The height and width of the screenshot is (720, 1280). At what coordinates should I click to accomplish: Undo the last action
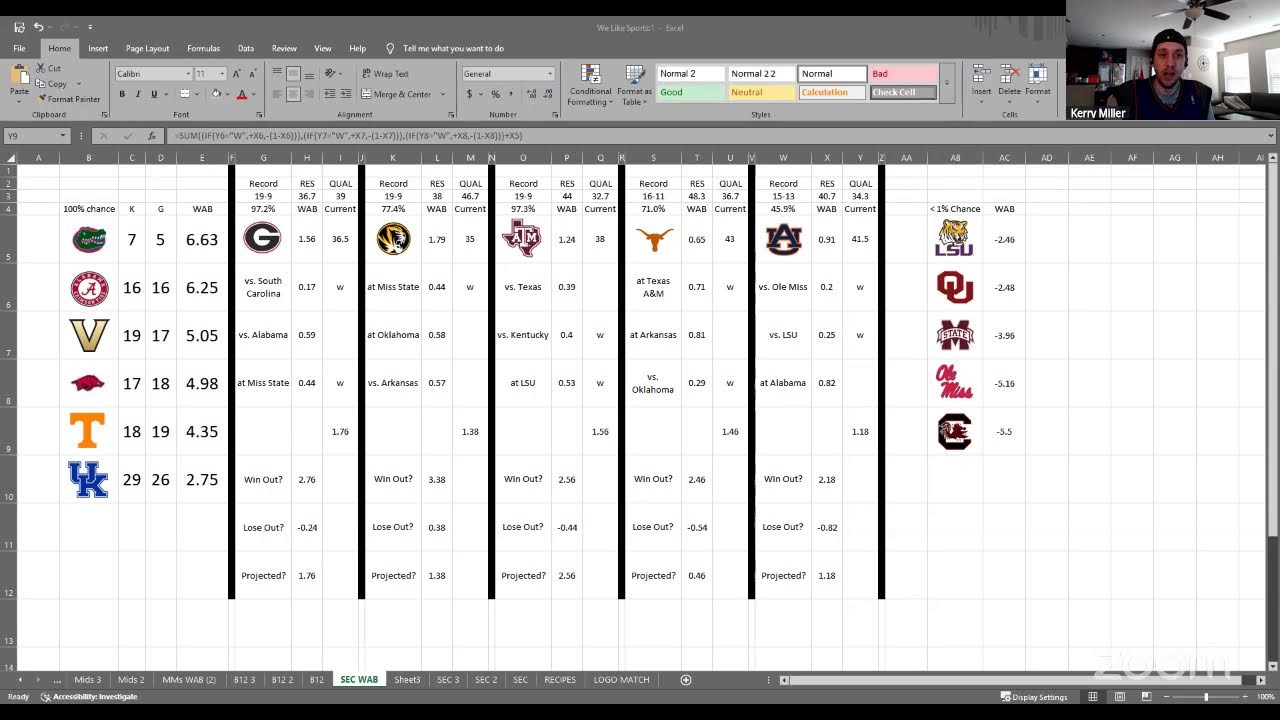tap(38, 27)
